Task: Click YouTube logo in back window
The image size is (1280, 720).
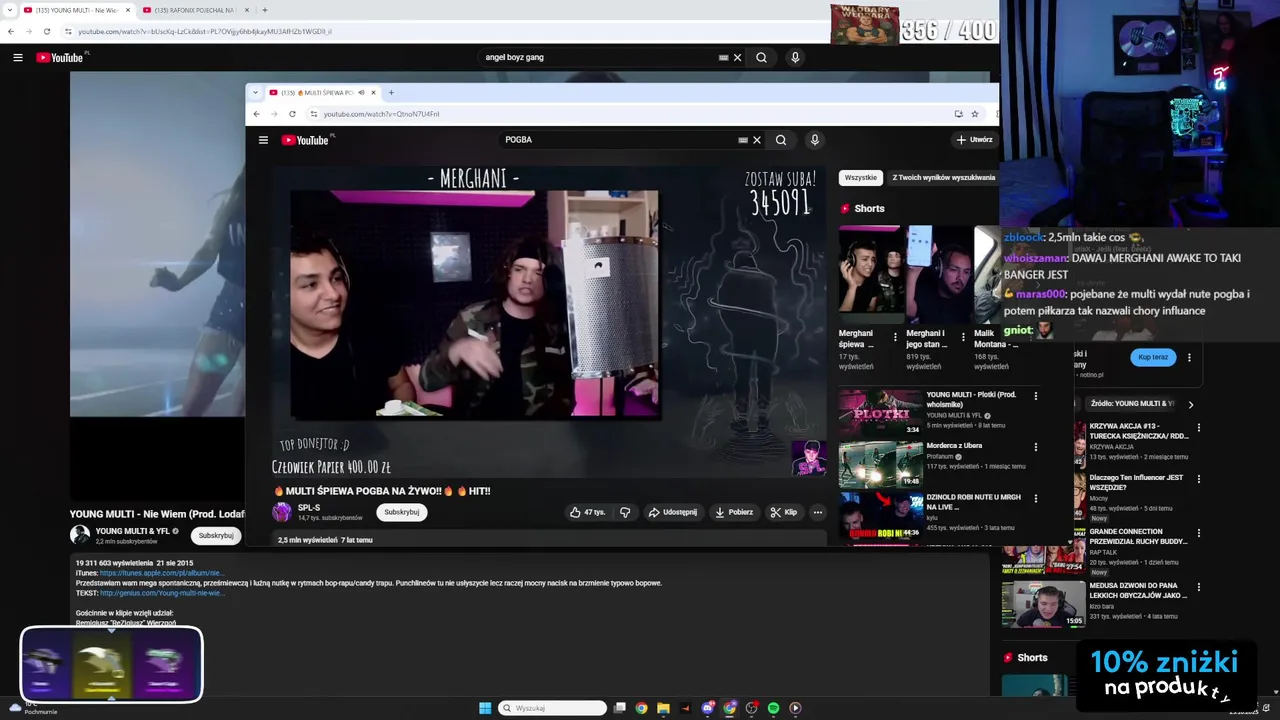Action: click(x=60, y=57)
